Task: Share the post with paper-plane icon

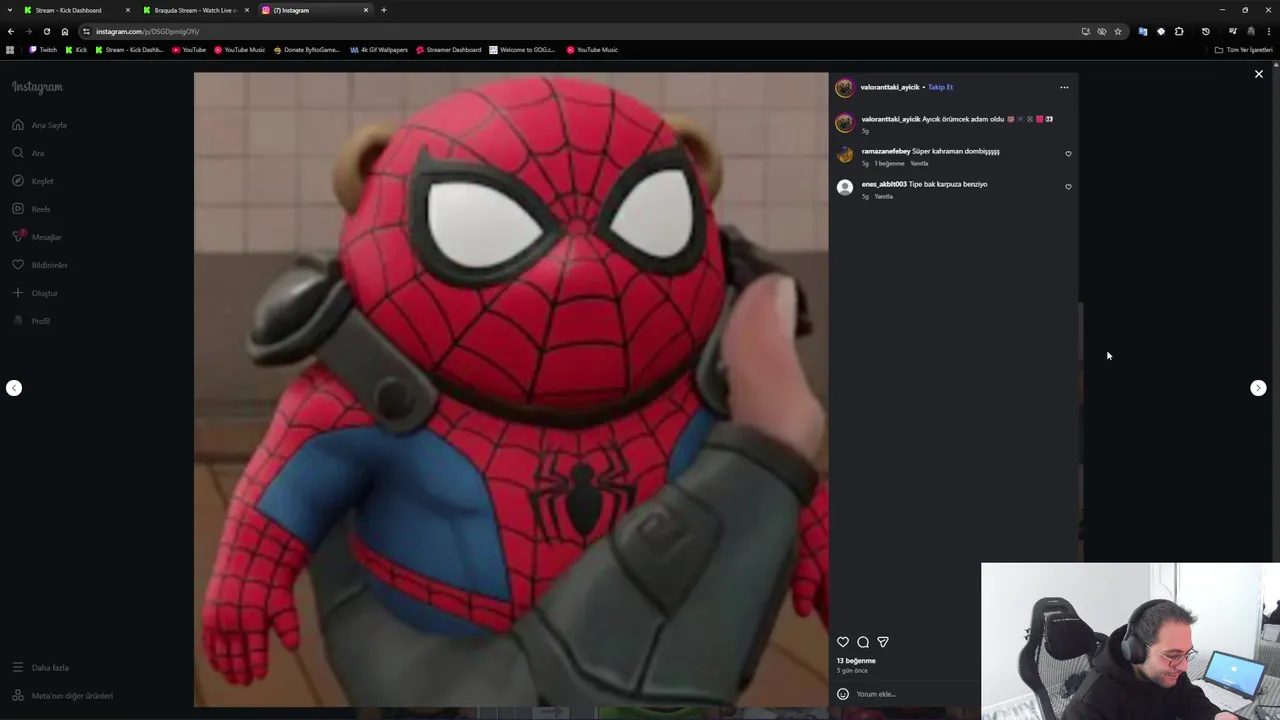Action: (883, 642)
